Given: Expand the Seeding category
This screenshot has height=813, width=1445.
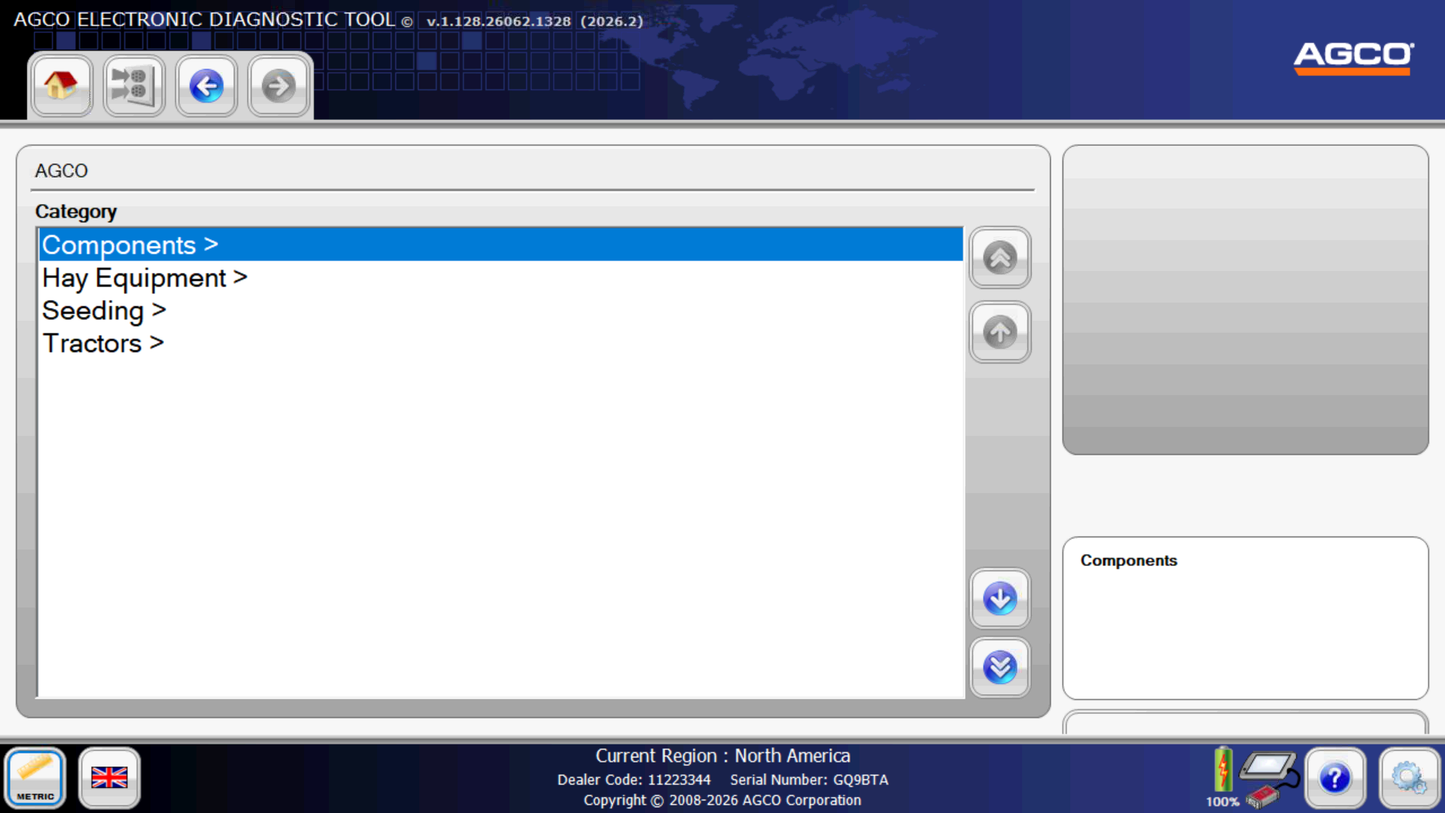Looking at the screenshot, I should 500,311.
